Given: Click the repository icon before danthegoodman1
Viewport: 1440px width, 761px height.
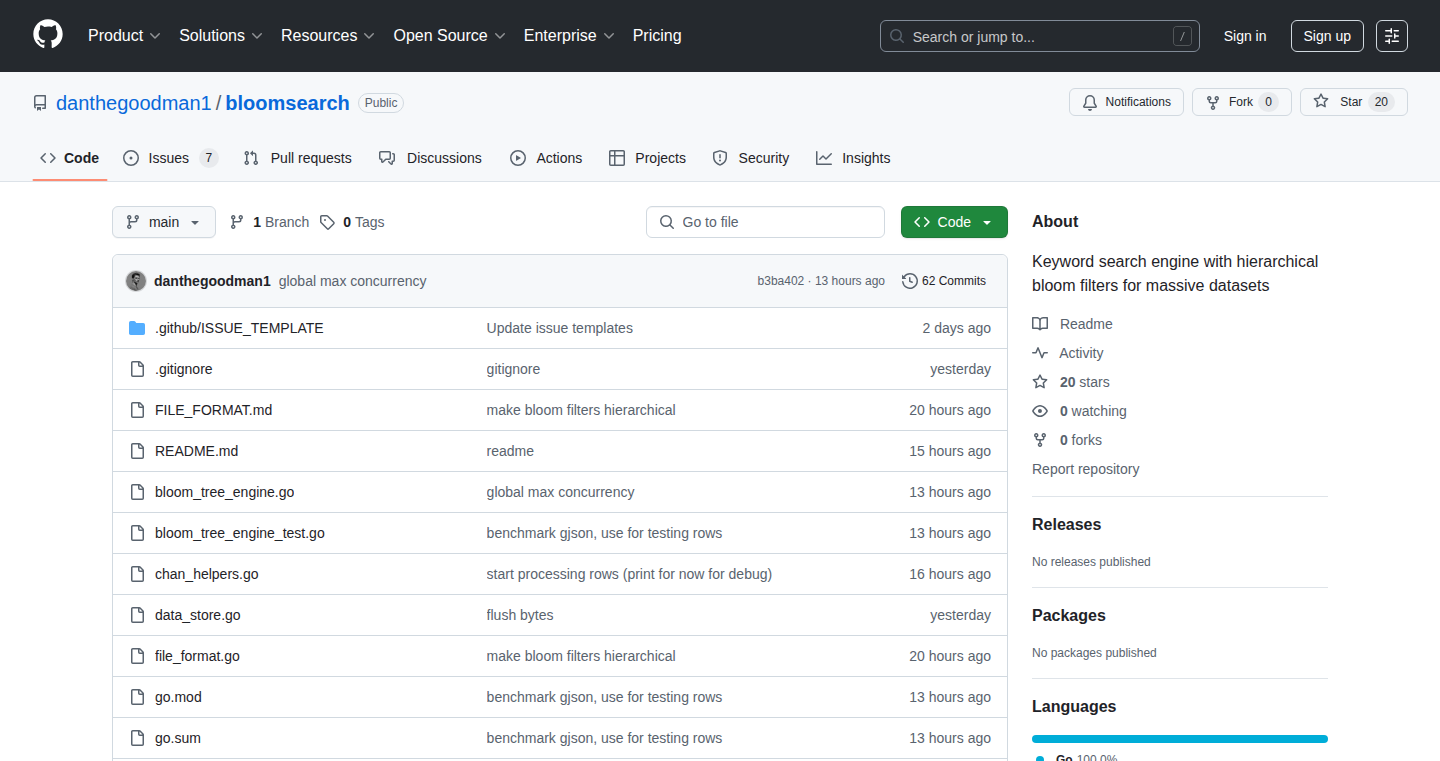Looking at the screenshot, I should coord(40,103).
